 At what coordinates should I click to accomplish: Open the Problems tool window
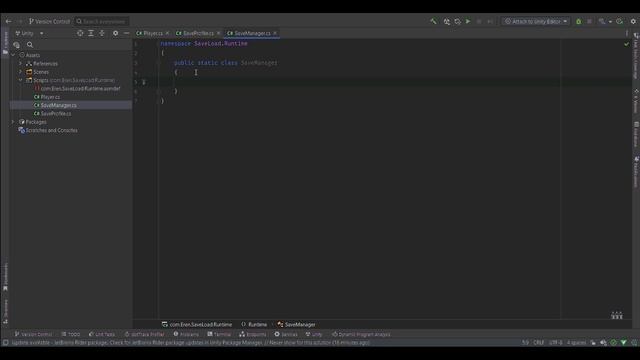[x=186, y=334]
